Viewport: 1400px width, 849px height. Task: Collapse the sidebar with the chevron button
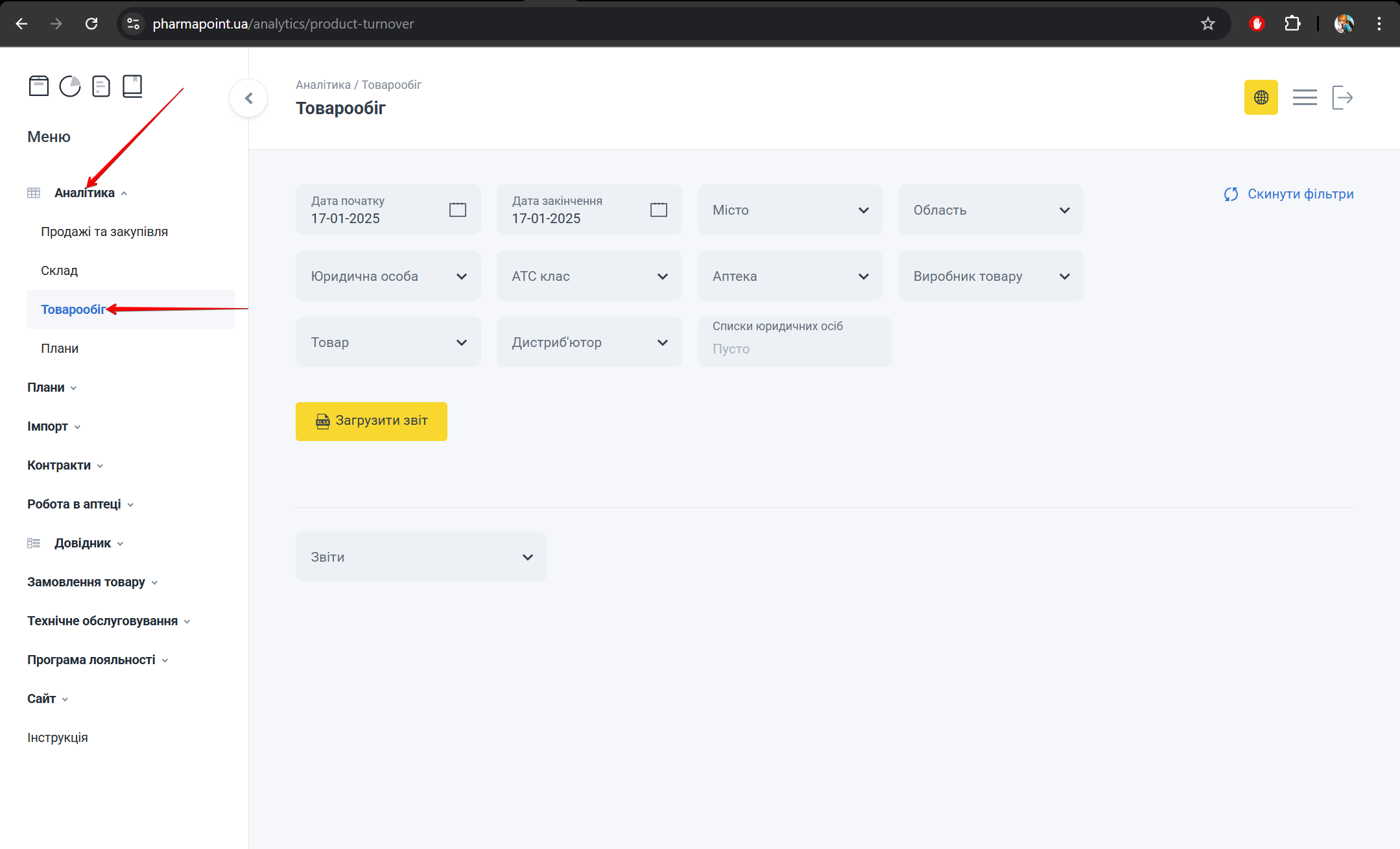point(248,98)
